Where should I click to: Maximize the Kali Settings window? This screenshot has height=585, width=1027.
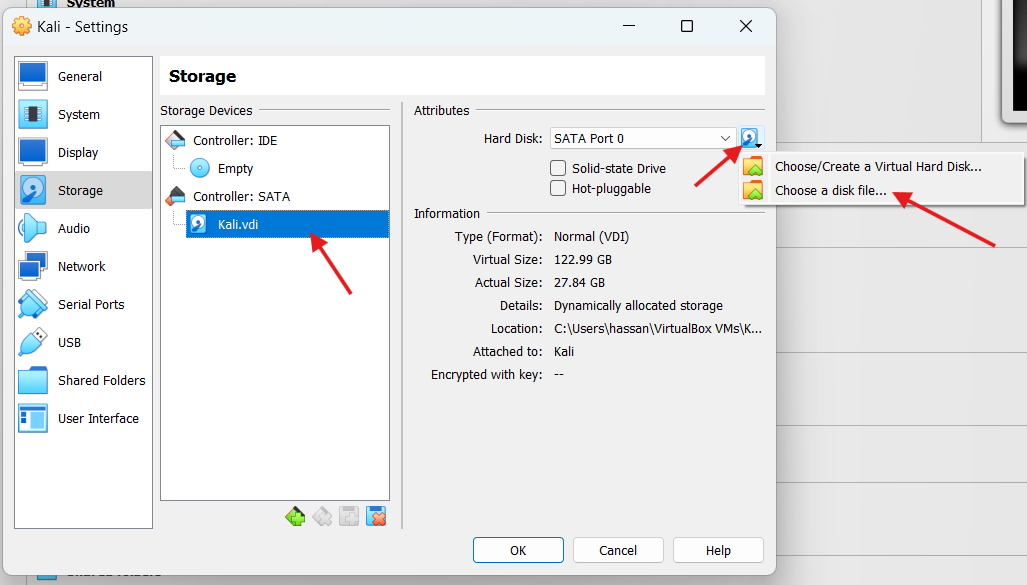pos(686,26)
